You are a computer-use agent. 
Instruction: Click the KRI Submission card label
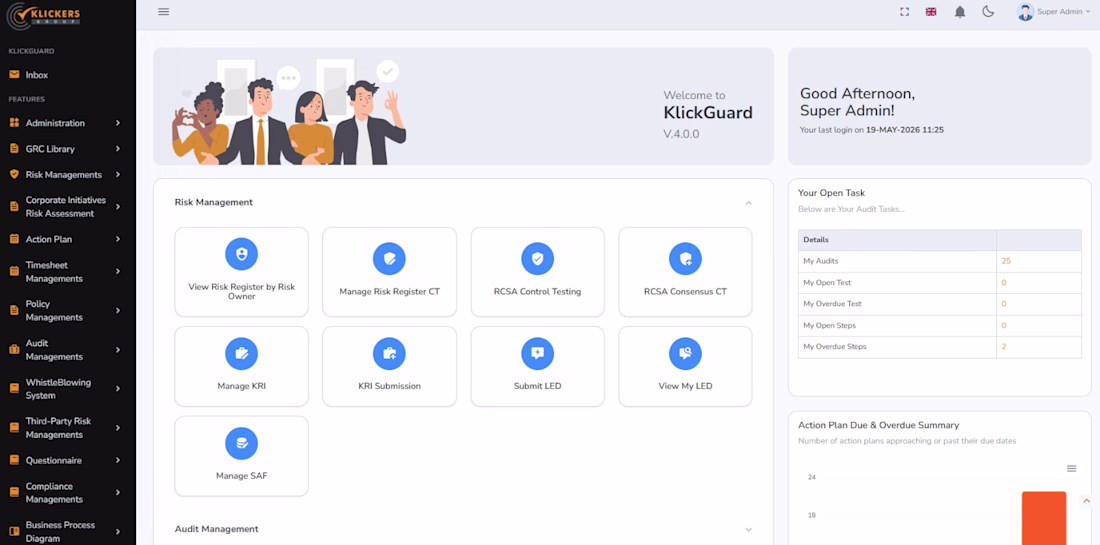pyautogui.click(x=389, y=386)
